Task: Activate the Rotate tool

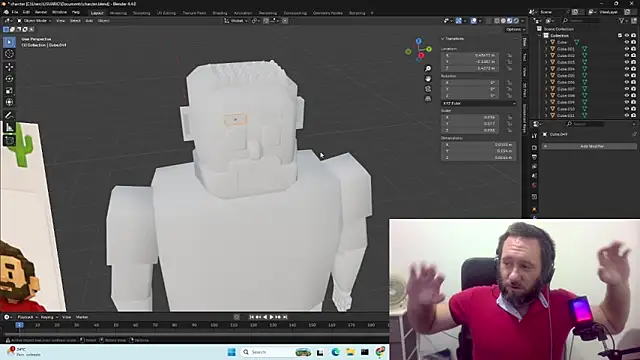Action: [9, 79]
